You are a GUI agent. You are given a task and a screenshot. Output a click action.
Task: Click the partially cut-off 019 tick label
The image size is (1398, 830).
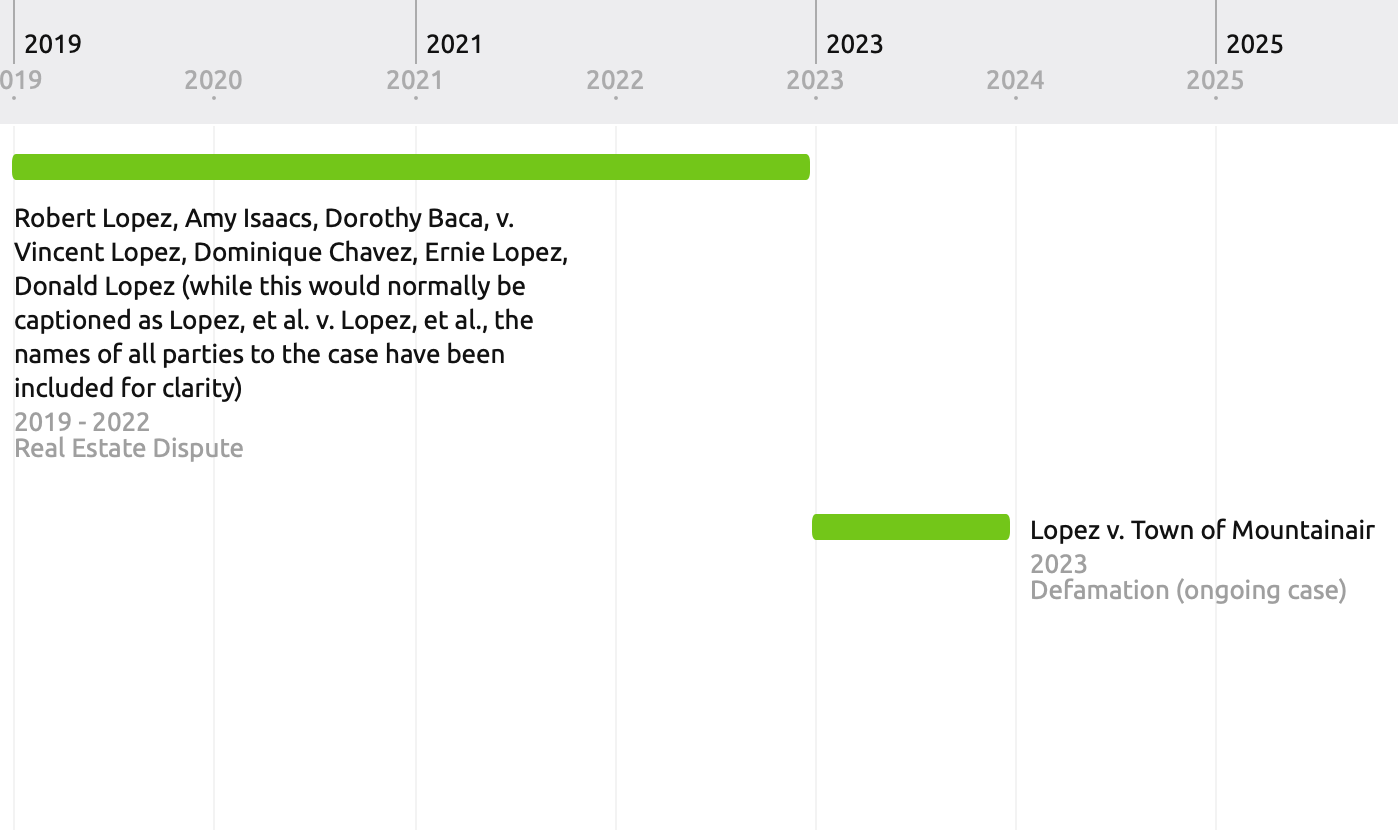(x=21, y=80)
